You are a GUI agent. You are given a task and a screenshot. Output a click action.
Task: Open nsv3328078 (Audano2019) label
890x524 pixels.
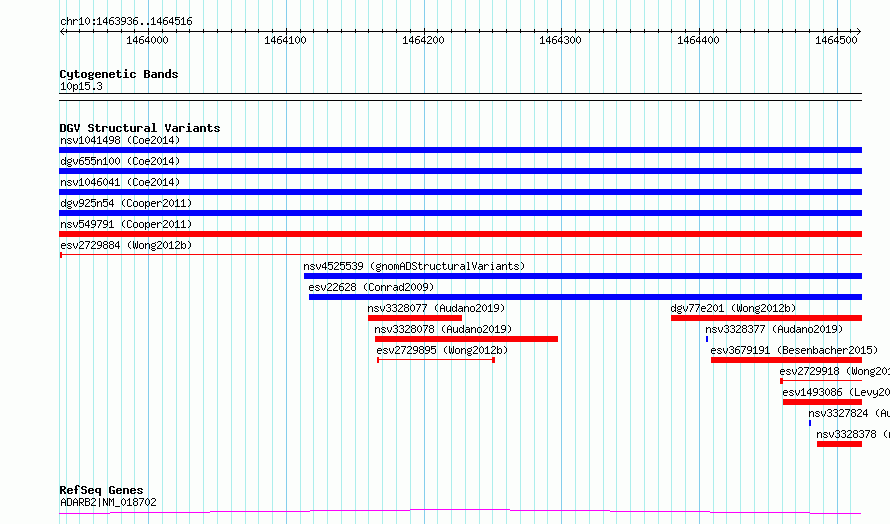(x=443, y=329)
